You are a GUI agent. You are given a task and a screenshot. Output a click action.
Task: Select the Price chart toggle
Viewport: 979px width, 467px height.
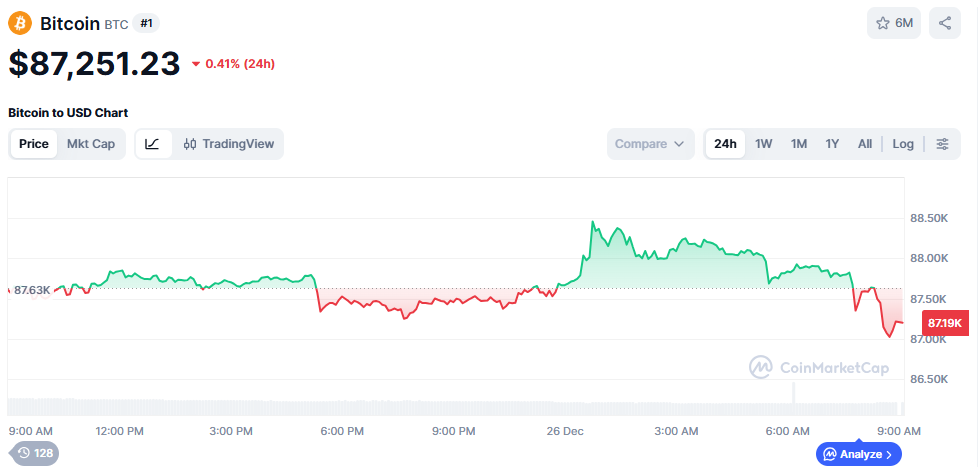click(x=34, y=144)
